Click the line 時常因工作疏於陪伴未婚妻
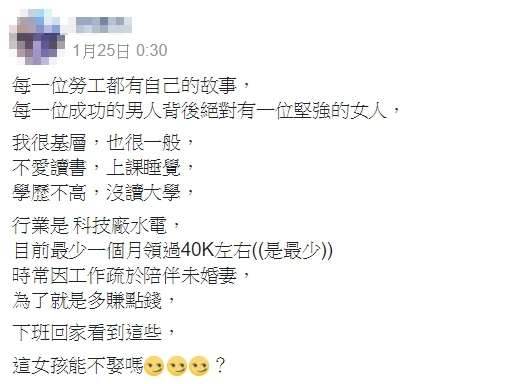 [124, 276]
